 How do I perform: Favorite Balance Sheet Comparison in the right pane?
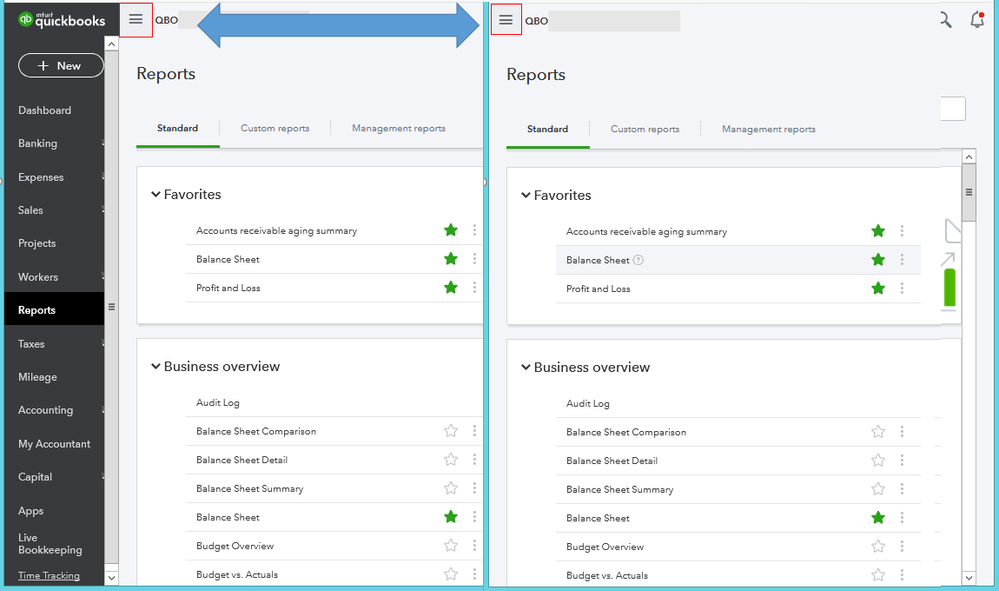coord(878,432)
